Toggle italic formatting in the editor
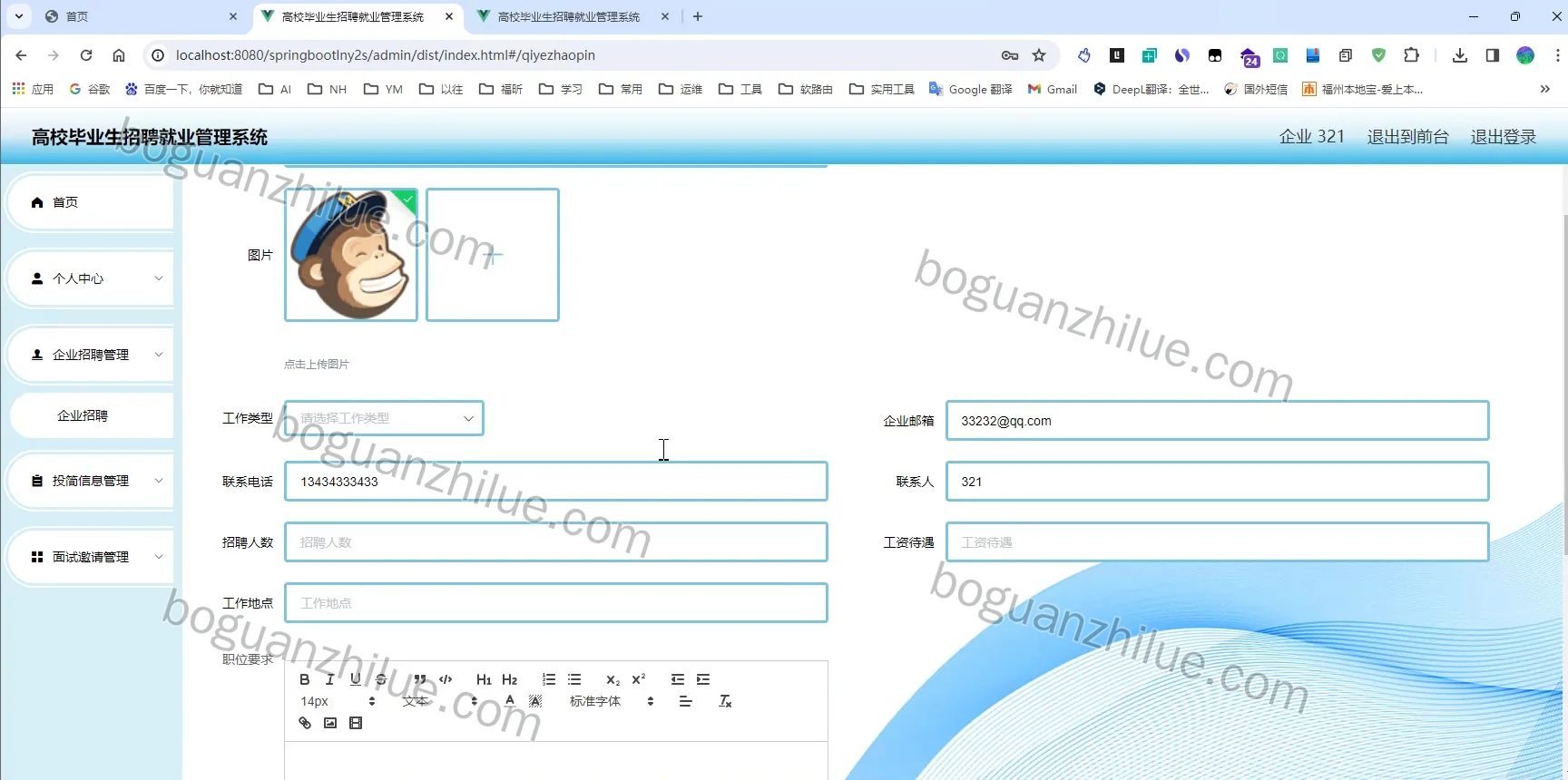 tap(329, 679)
